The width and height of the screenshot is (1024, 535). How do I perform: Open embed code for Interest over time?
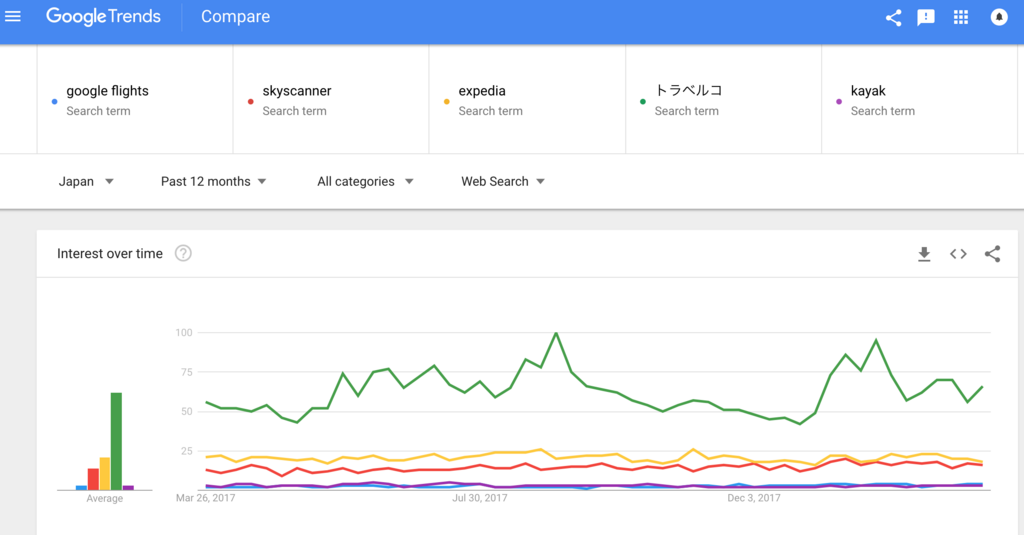[x=958, y=254]
